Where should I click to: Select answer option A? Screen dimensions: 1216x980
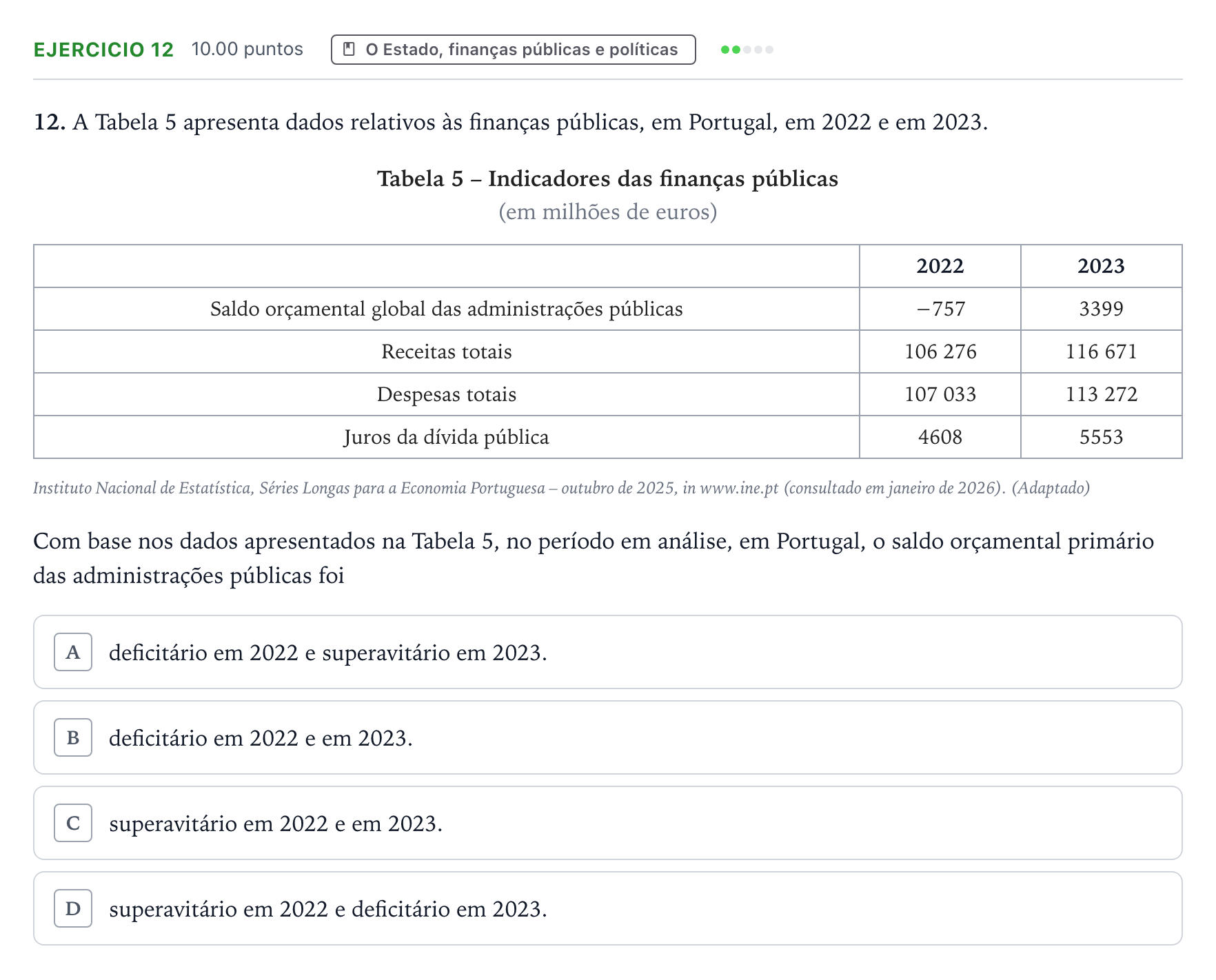[607, 652]
